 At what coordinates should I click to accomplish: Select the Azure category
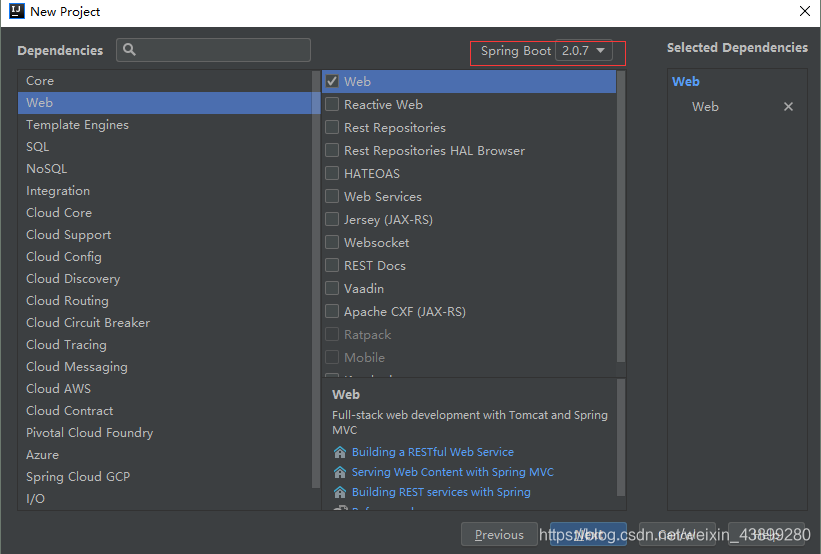(x=165, y=455)
